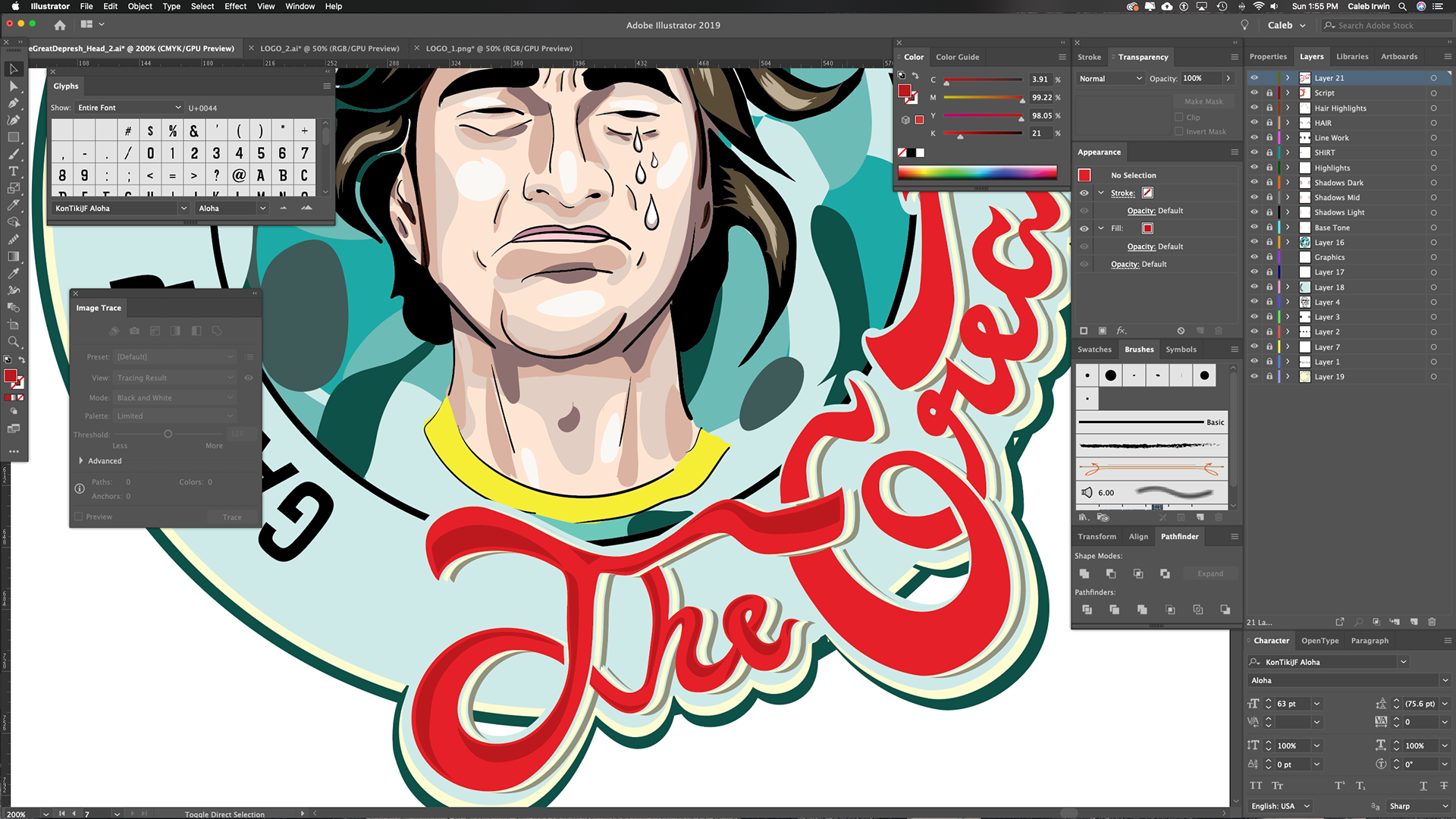This screenshot has height=819, width=1456.
Task: Toggle visibility of Shadows Dark layer
Action: [1254, 183]
